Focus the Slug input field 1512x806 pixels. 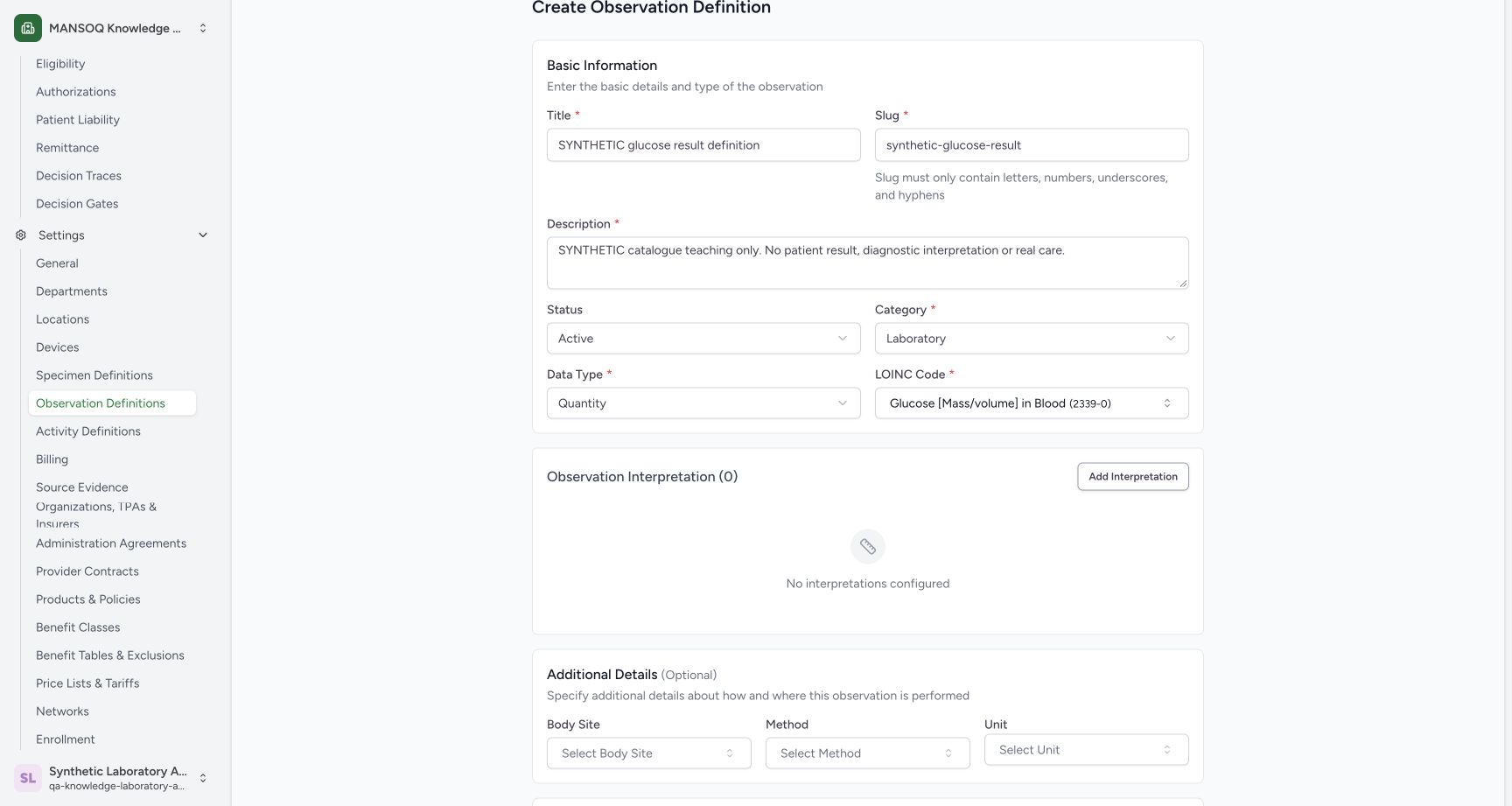(1032, 145)
